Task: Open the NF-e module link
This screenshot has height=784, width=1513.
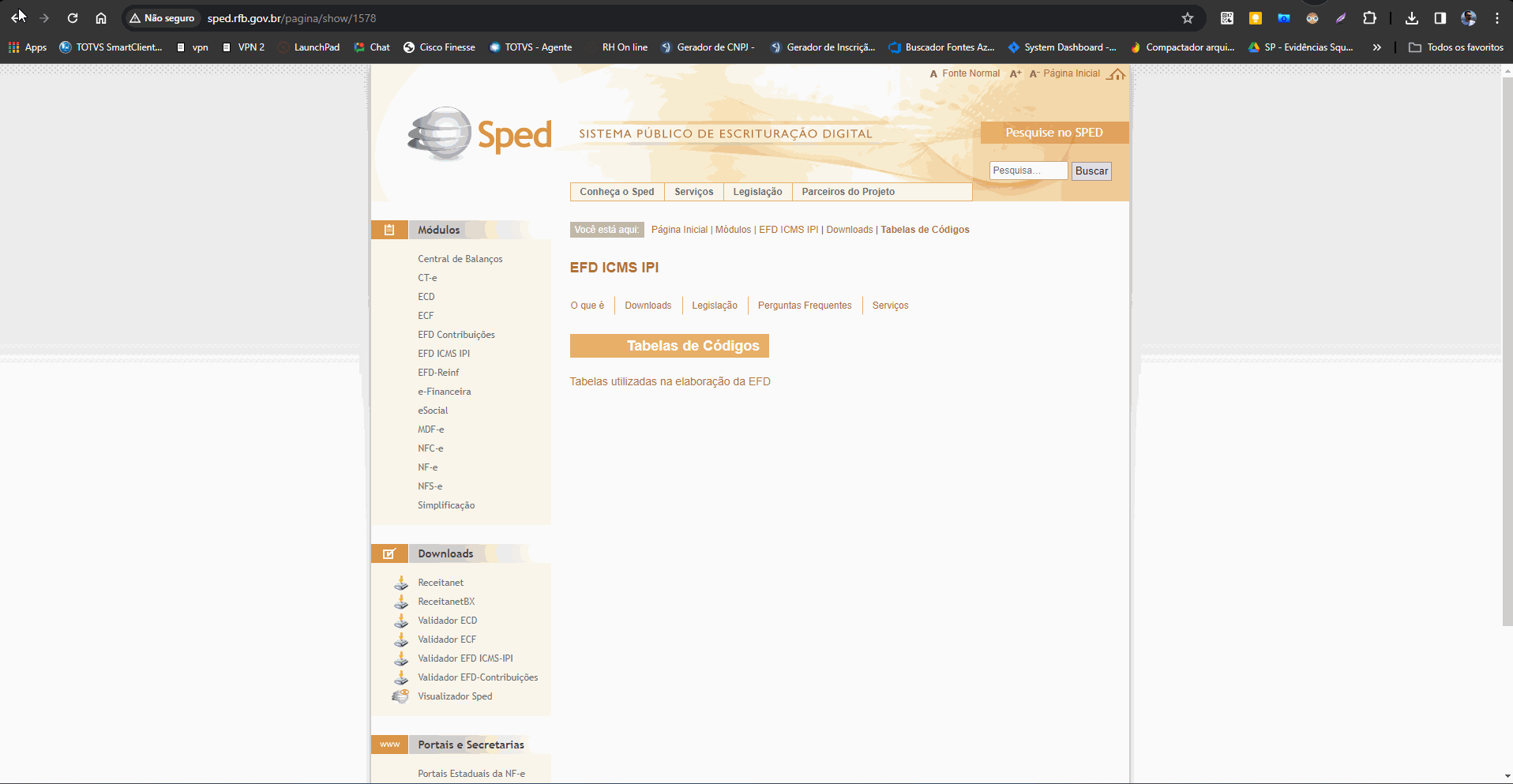Action: [427, 467]
